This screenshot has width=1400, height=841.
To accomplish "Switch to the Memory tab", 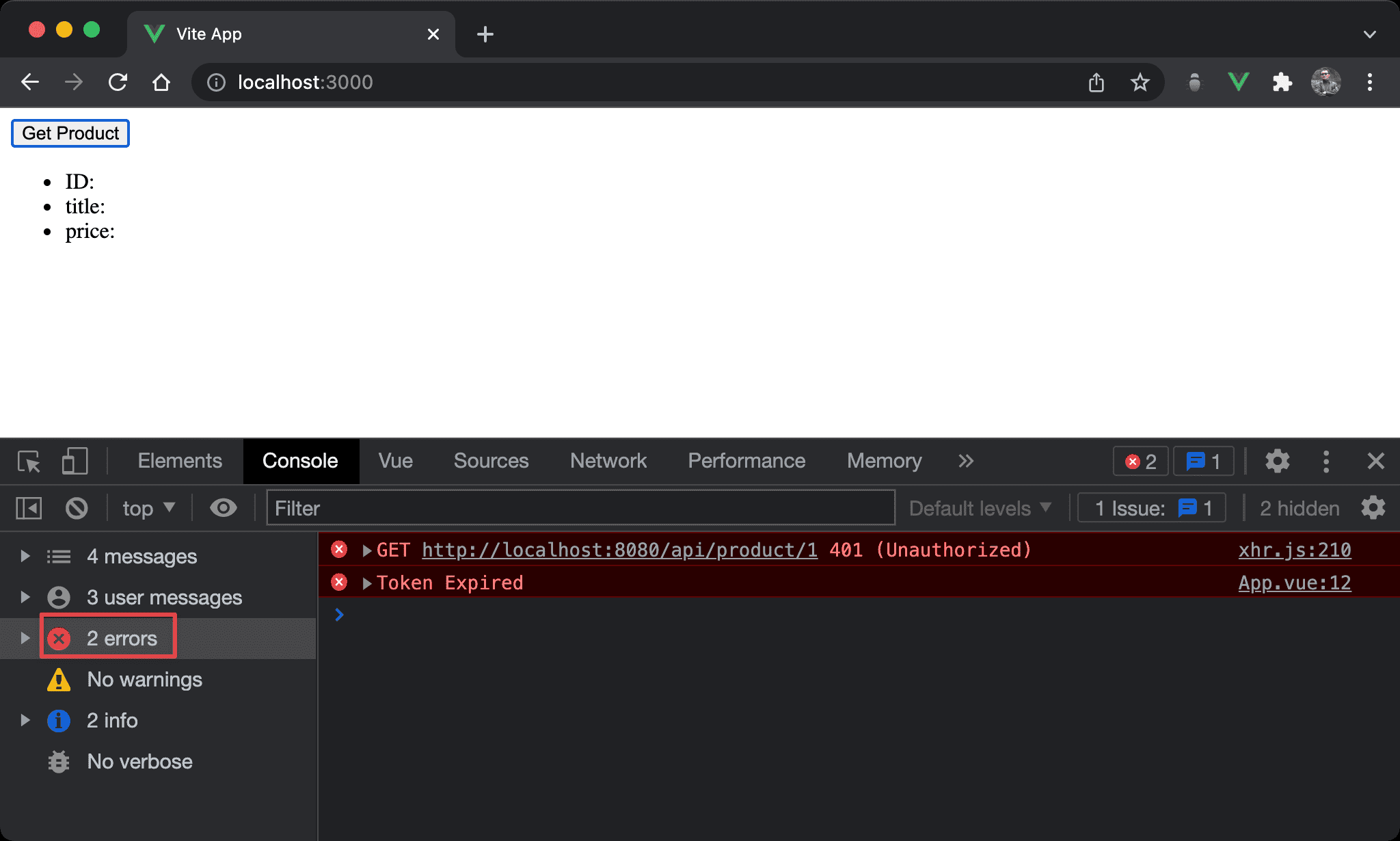I will point(884,461).
